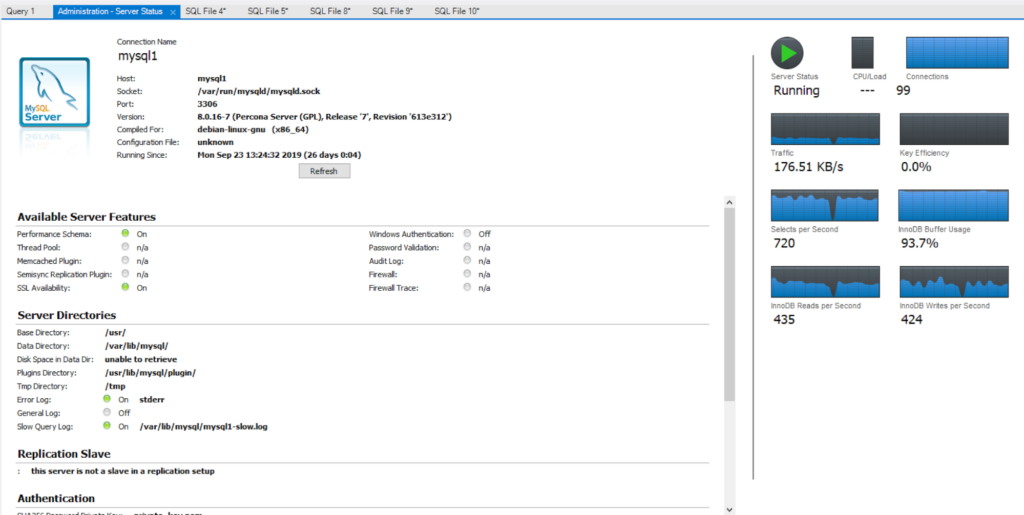Click Firewall Trace status indicator
The image size is (1024, 515).
(467, 287)
